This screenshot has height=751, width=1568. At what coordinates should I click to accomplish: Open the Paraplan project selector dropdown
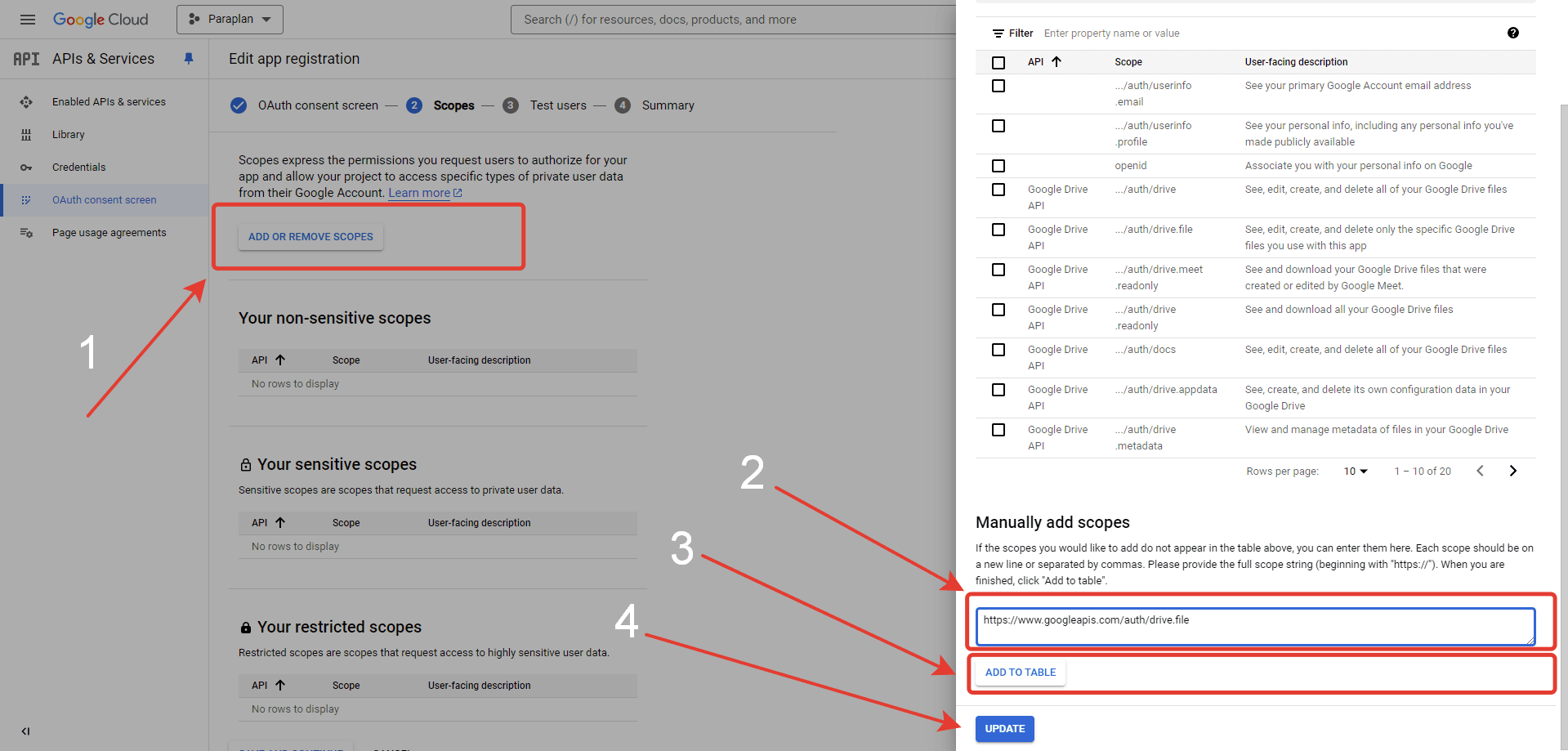(x=230, y=20)
